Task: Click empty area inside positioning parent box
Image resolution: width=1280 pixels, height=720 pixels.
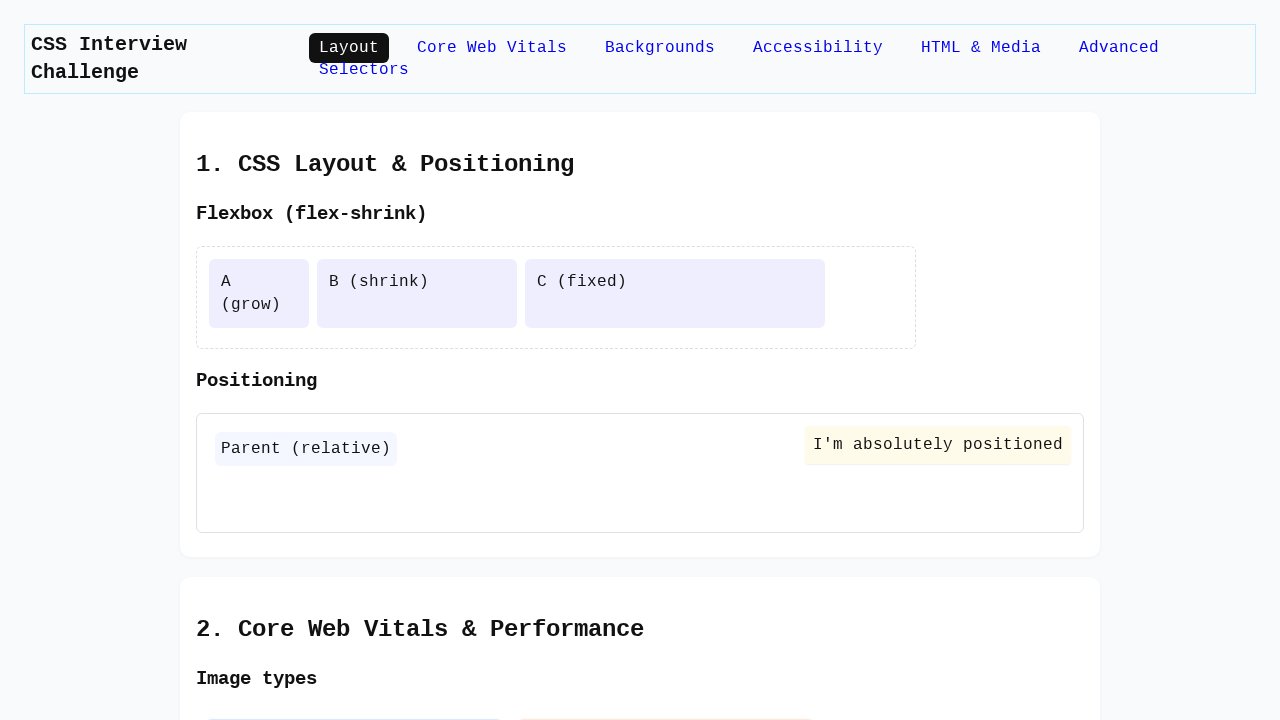Action: coord(600,495)
